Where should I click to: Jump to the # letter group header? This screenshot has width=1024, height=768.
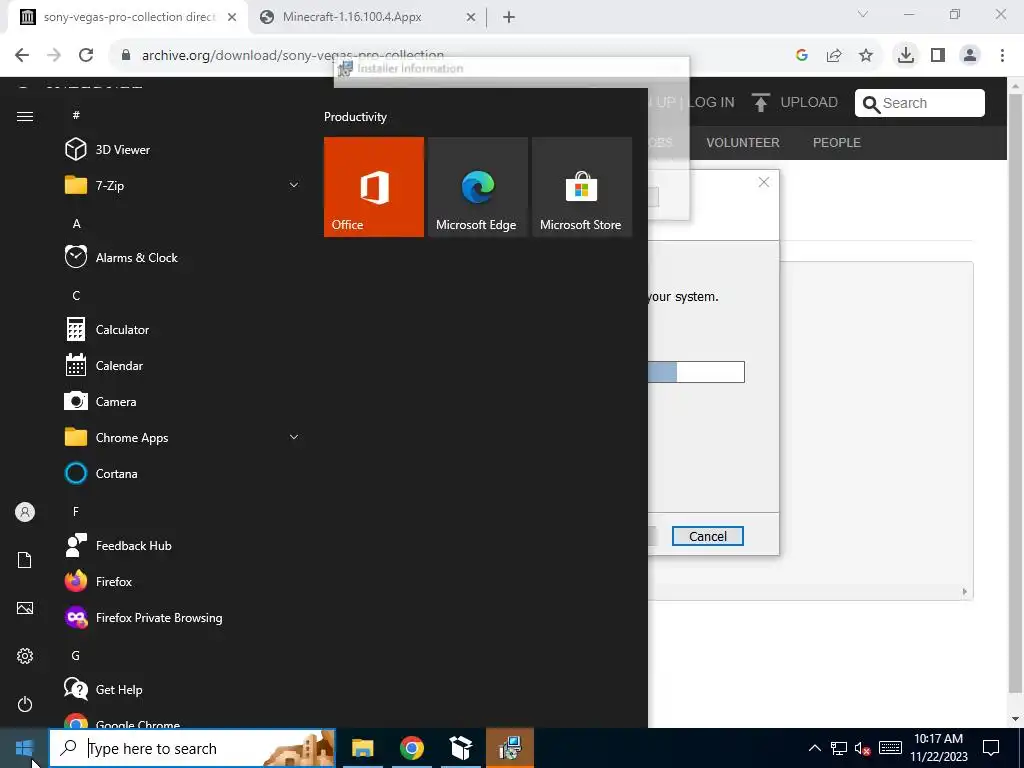click(76, 115)
